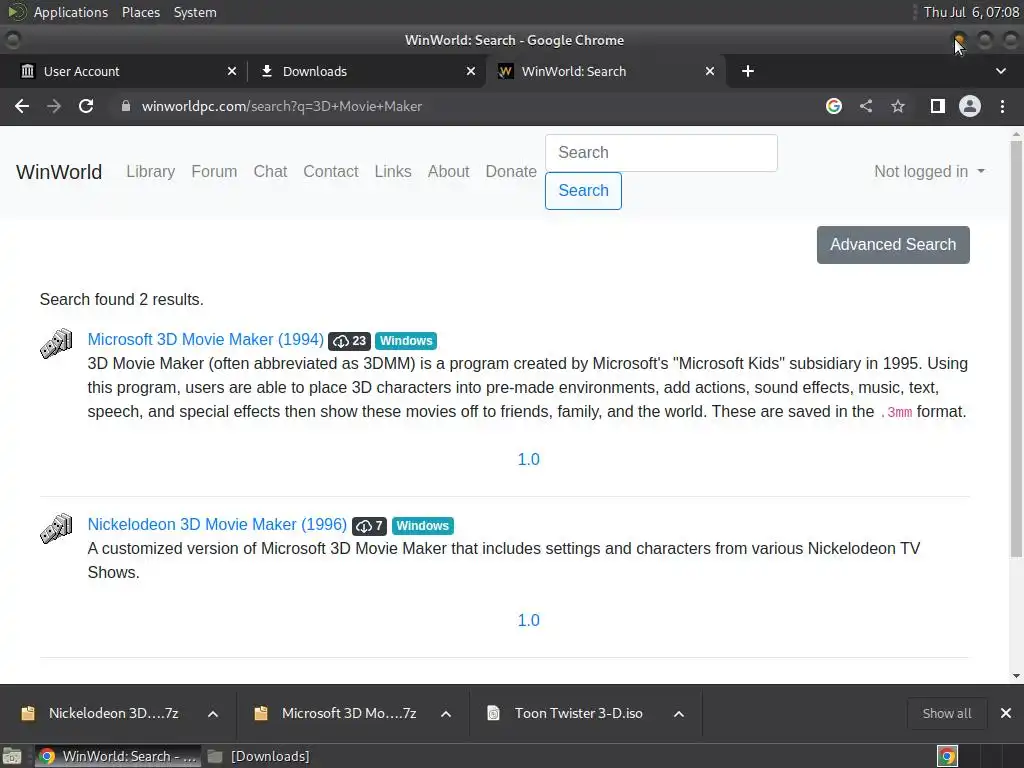Screen dimensions: 1024x768
Task: Click the WinWorld site logo text
Action: [x=59, y=172]
